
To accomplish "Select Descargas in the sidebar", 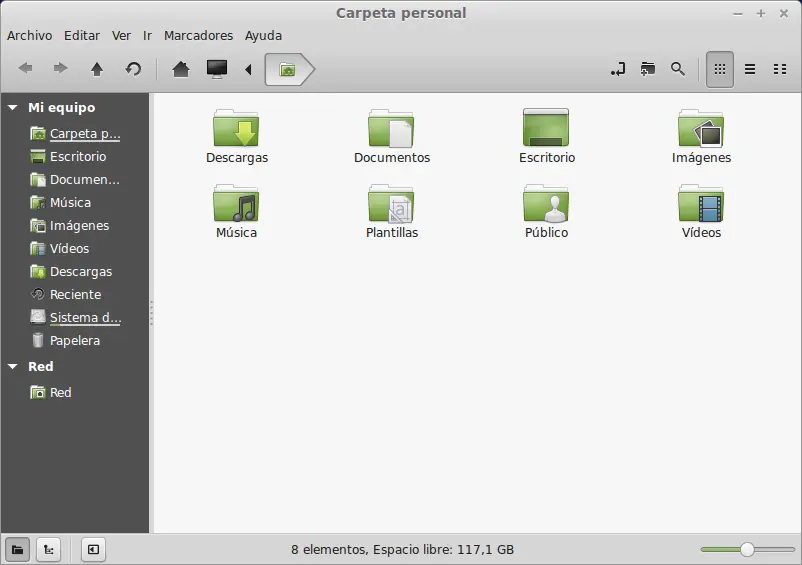I will pyautogui.click(x=71, y=272).
